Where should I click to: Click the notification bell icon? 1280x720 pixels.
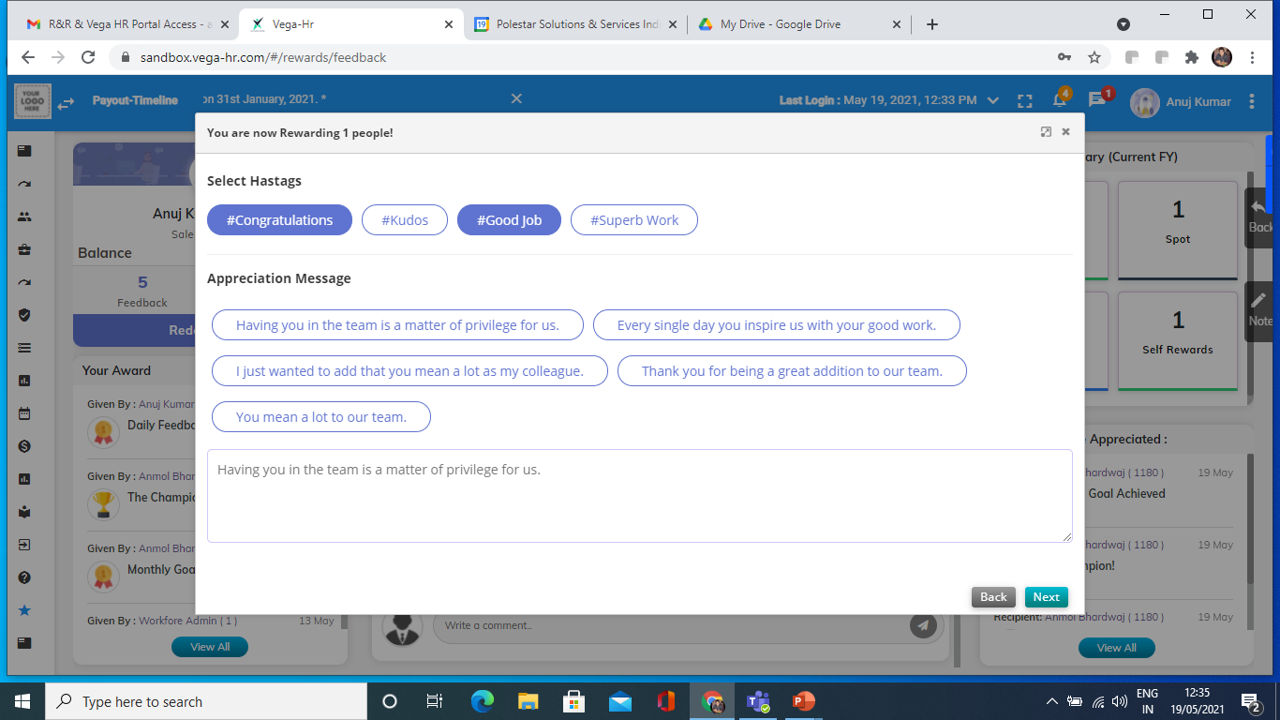click(1059, 100)
